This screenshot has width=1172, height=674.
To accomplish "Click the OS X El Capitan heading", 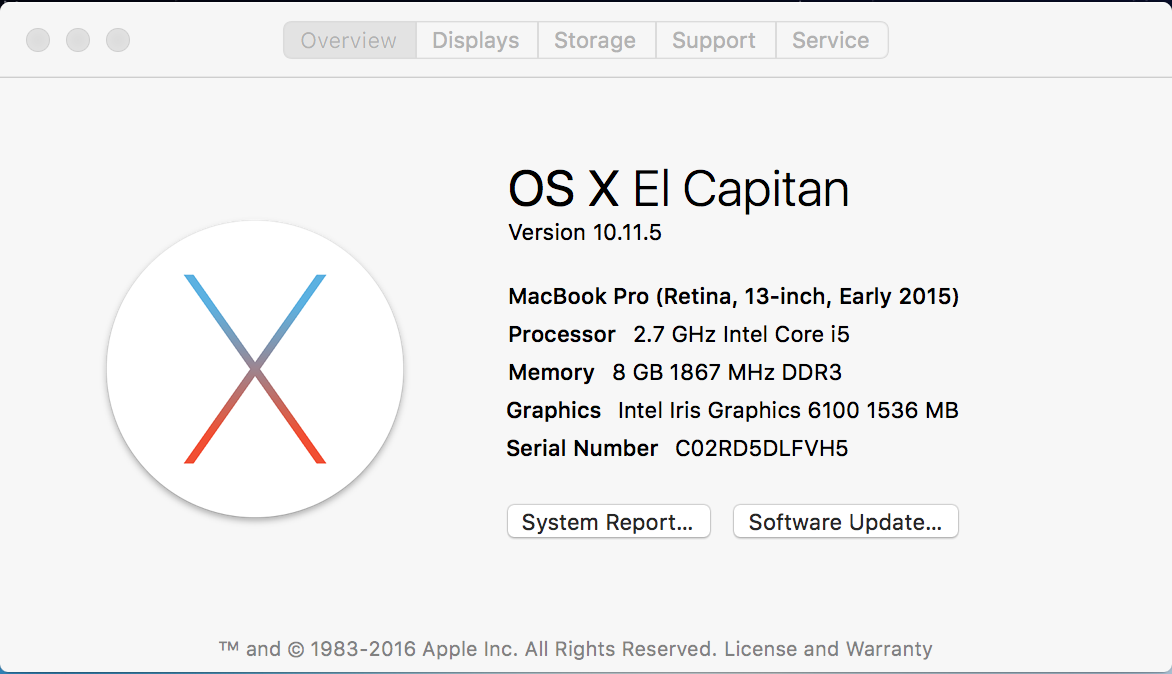I will click(x=678, y=189).
